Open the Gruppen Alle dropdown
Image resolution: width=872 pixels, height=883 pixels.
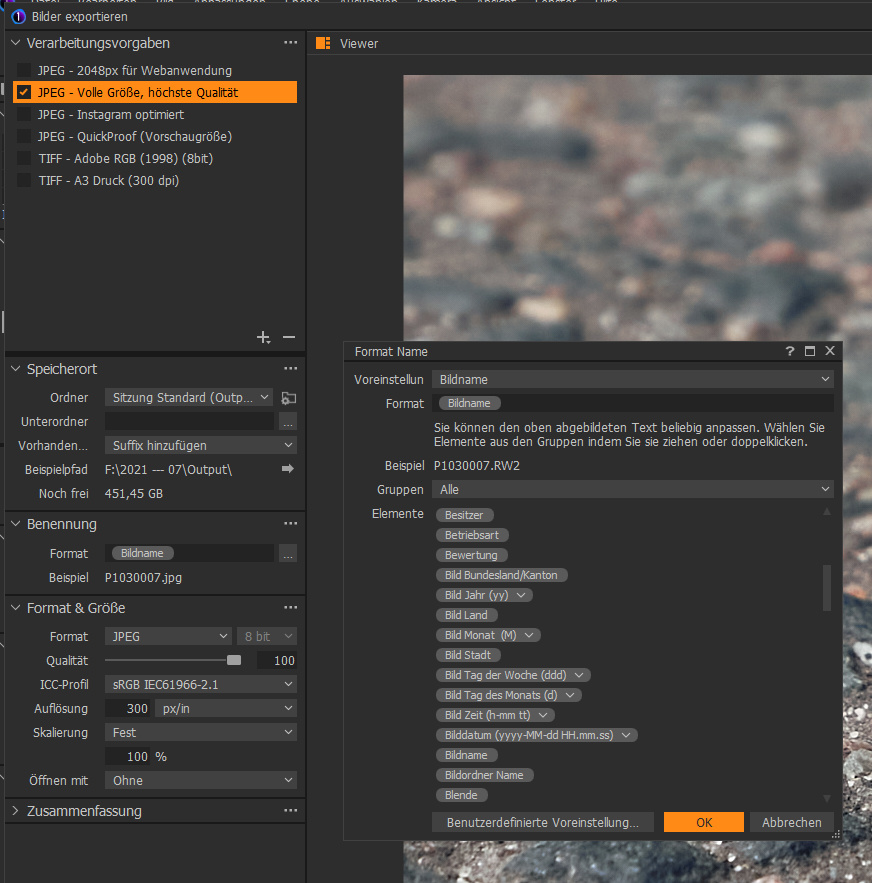[632, 490]
